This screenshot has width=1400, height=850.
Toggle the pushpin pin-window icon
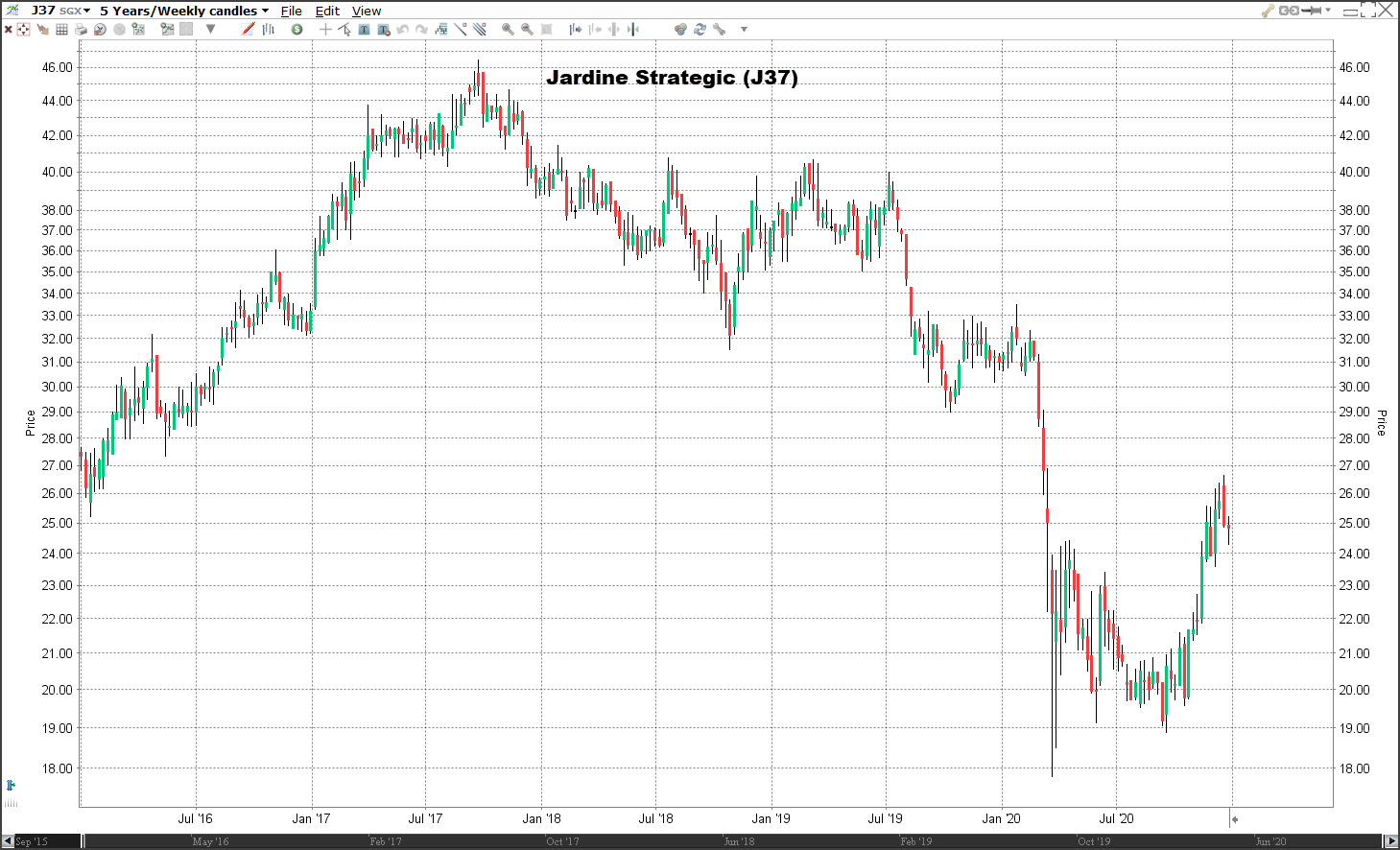1312,11
